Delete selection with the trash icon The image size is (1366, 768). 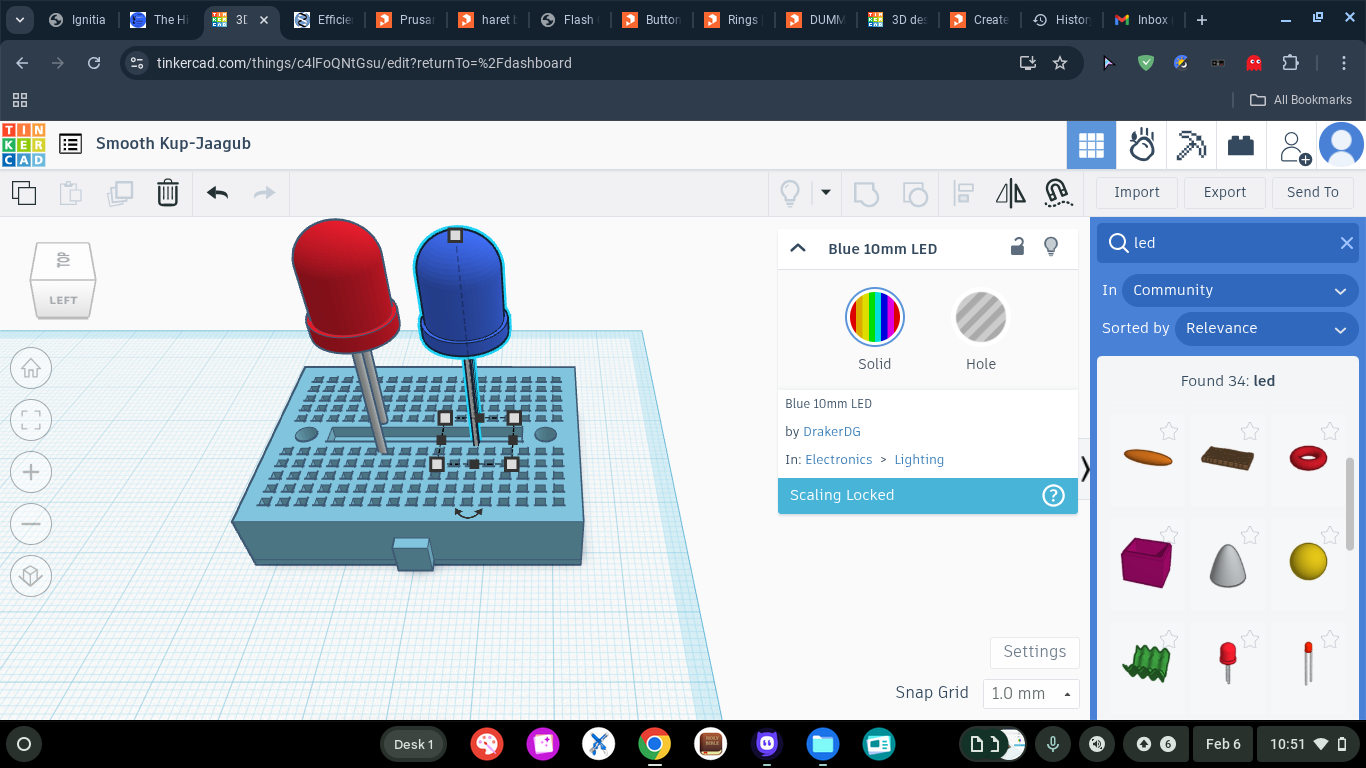point(168,192)
